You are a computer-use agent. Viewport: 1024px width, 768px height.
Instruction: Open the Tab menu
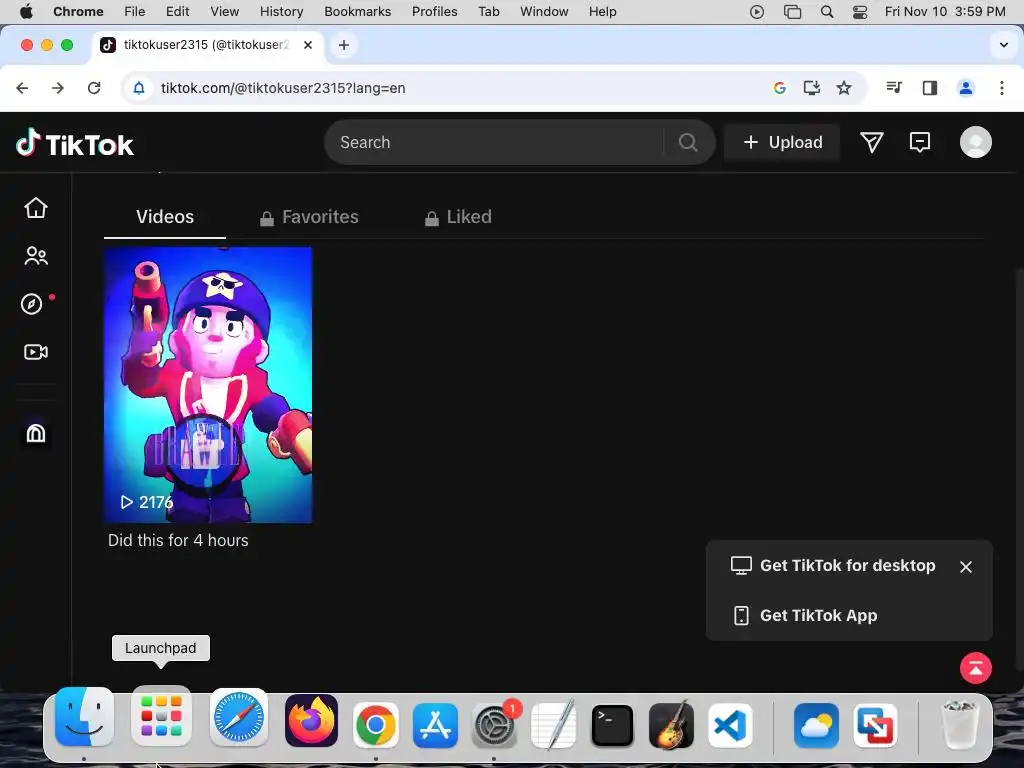click(488, 11)
